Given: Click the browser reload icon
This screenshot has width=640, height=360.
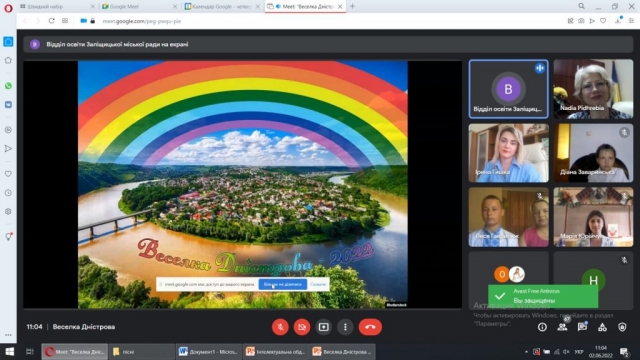Looking at the screenshot, I should (x=51, y=21).
